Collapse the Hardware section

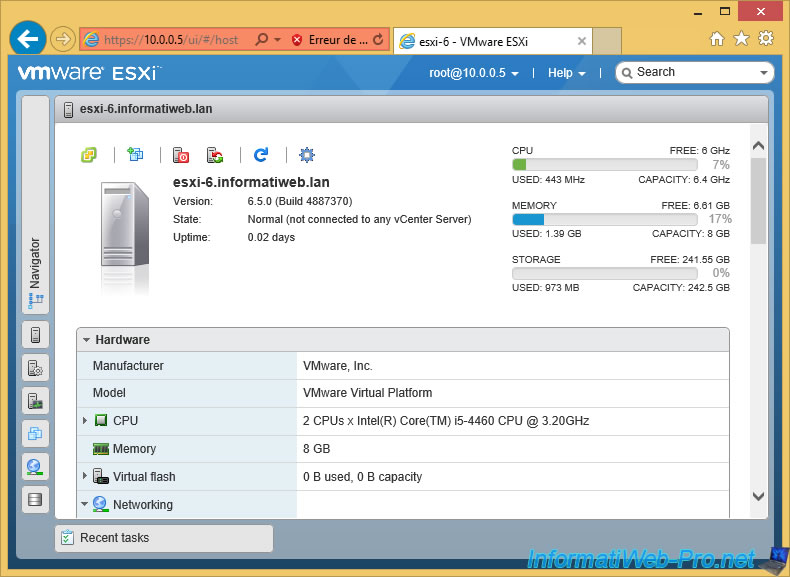coord(86,340)
